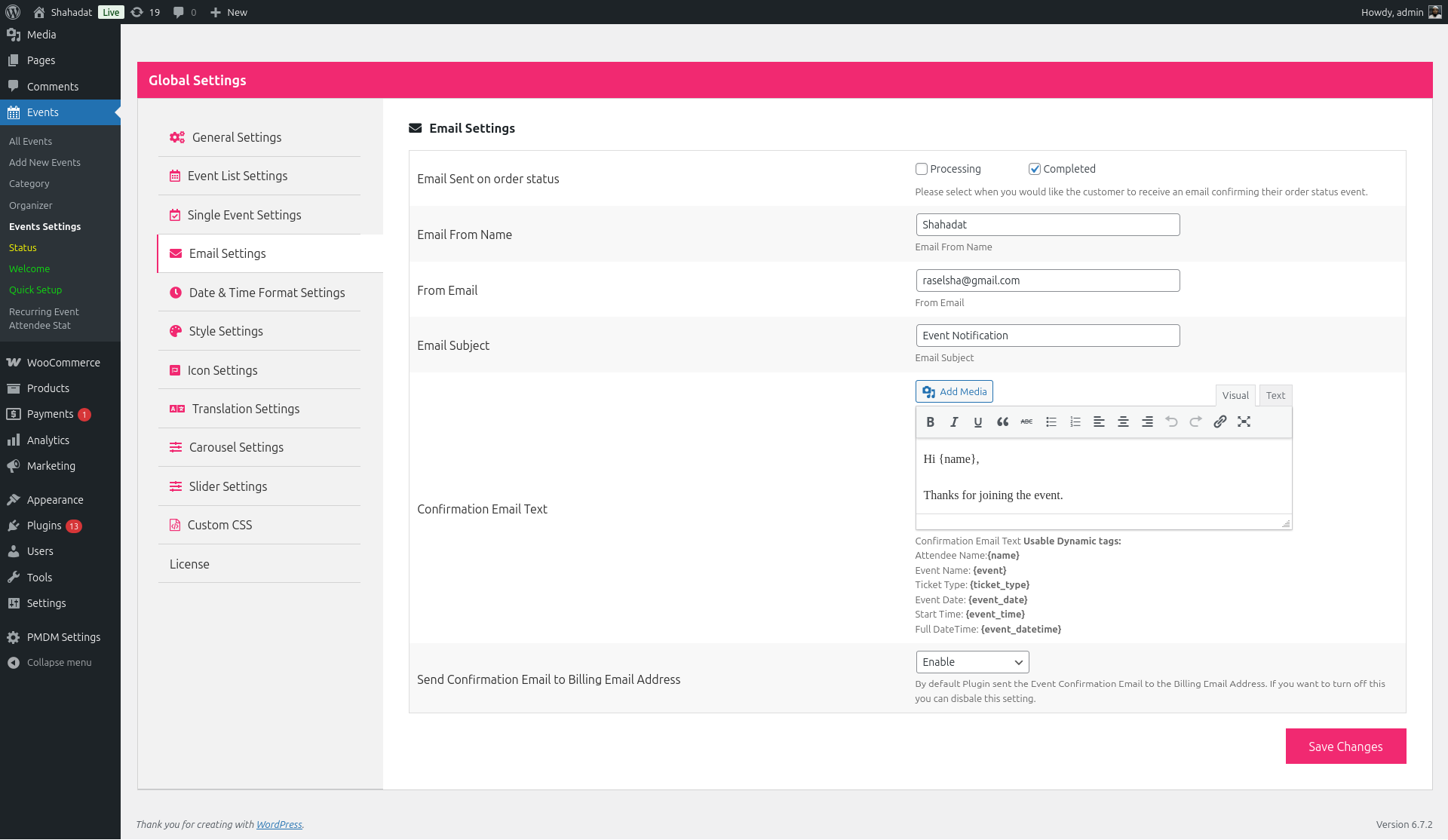Click the WordPress logo in admin bar
Image resolution: width=1448 pixels, height=840 pixels.
[x=13, y=12]
